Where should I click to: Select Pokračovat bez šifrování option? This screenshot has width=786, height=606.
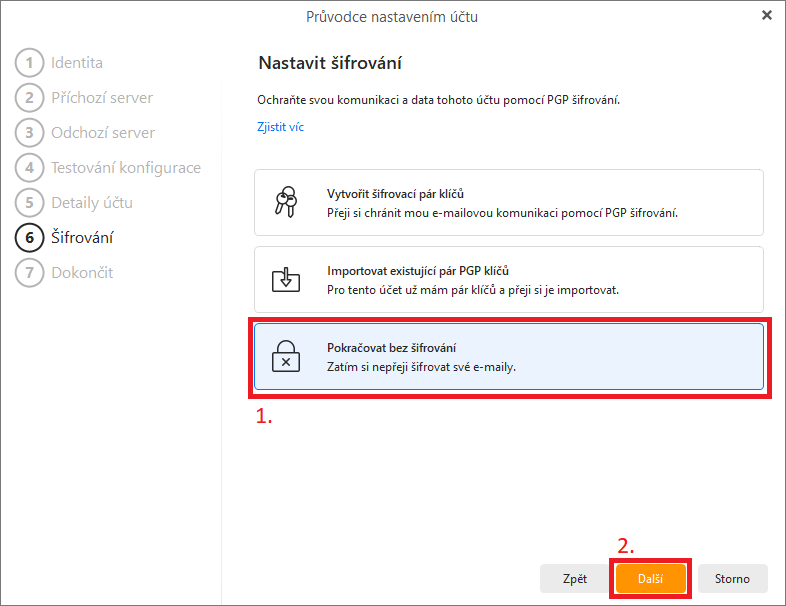coord(509,356)
